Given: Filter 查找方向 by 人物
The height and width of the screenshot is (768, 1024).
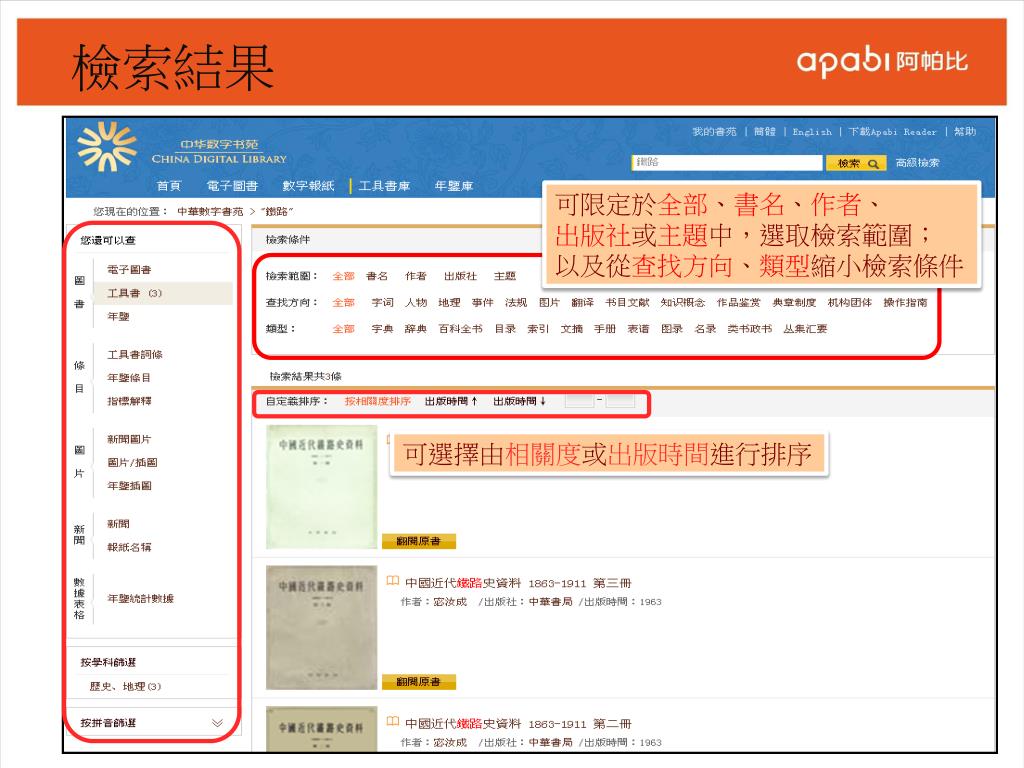Looking at the screenshot, I should point(416,302).
